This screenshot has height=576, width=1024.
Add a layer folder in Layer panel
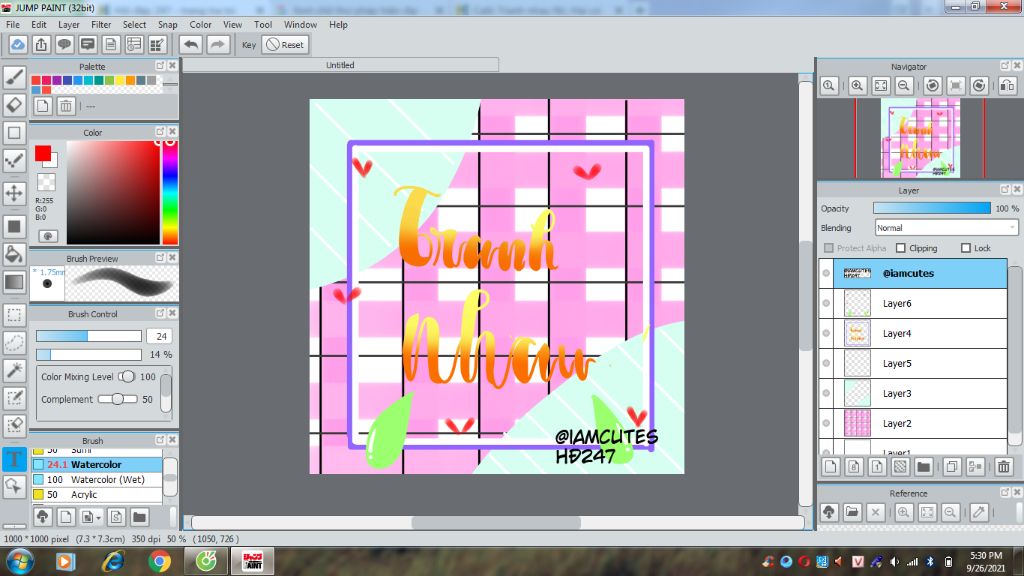coord(923,466)
